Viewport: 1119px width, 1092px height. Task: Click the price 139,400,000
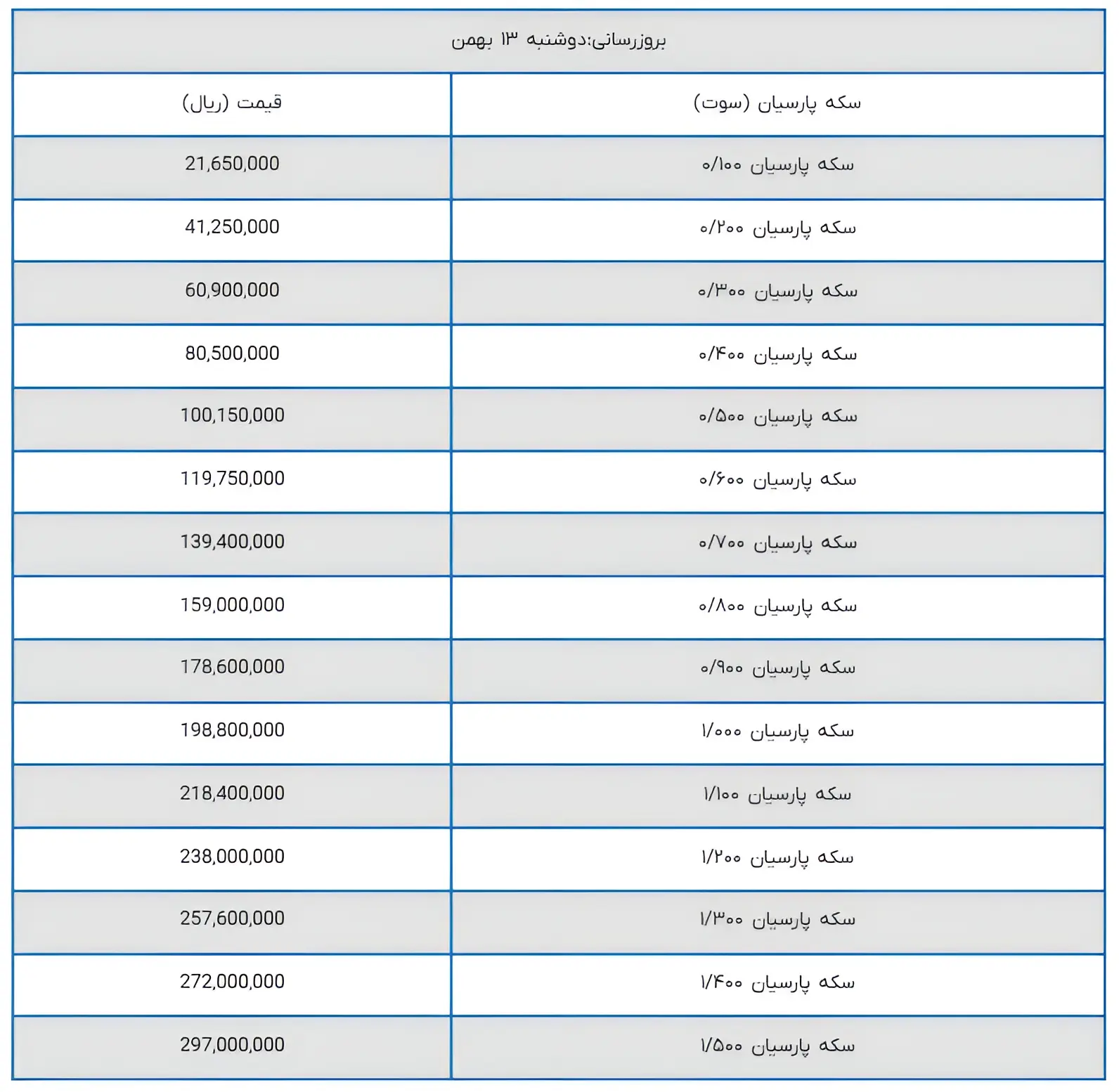point(232,542)
